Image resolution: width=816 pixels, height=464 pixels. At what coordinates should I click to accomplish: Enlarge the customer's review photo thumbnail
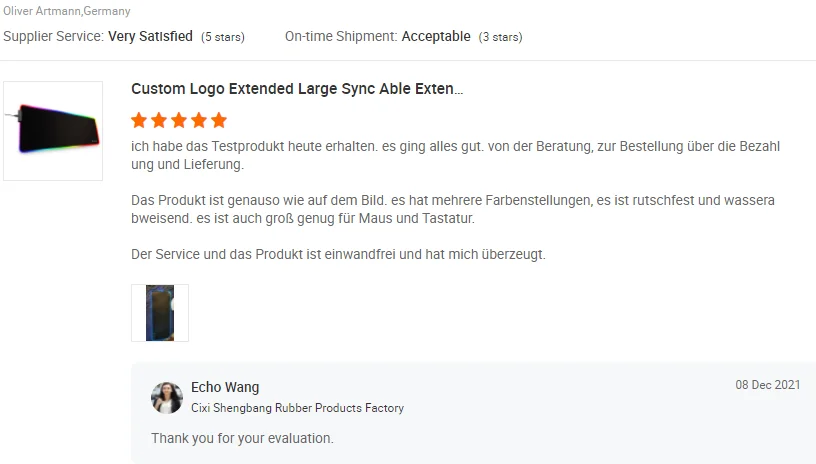click(160, 313)
